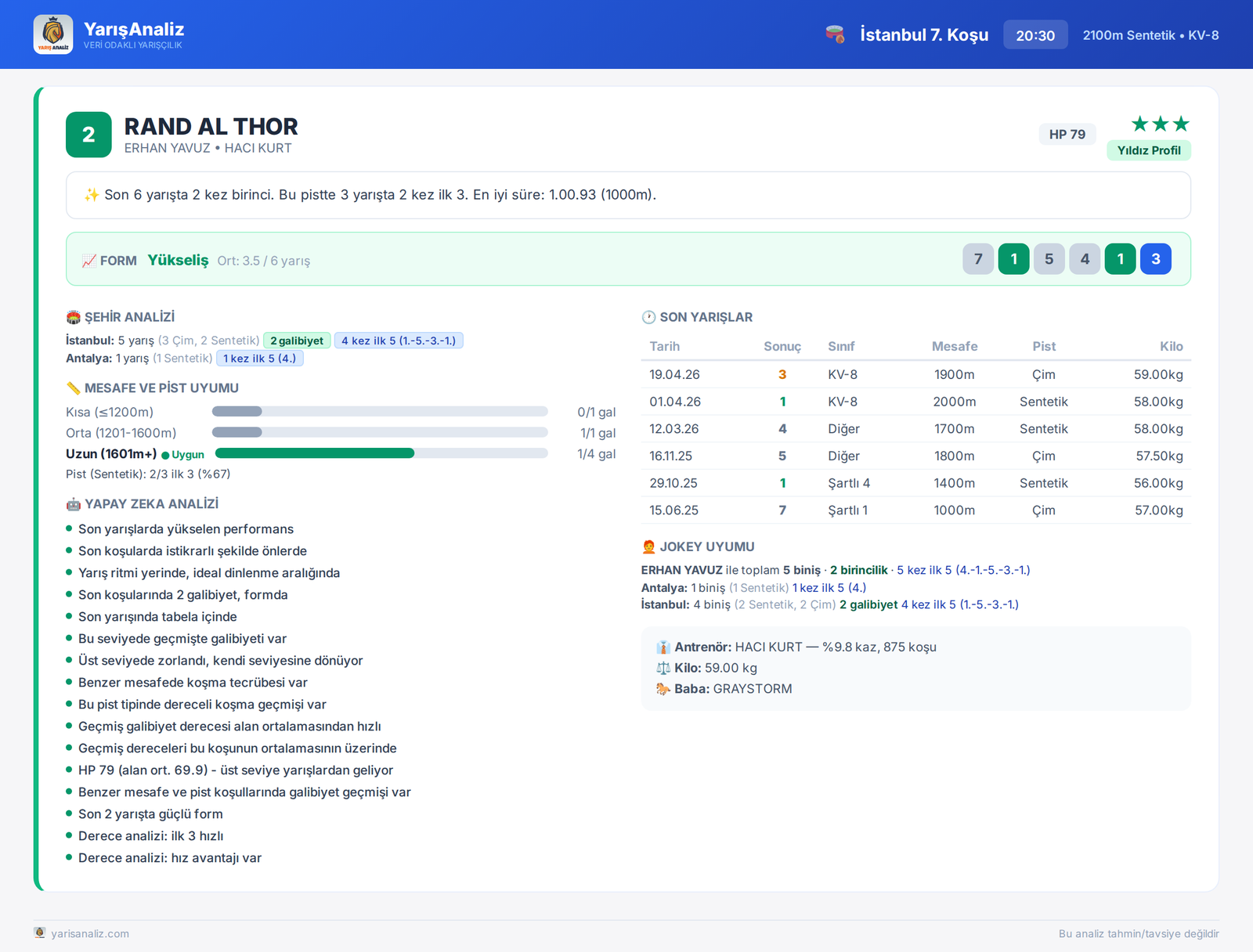This screenshot has width=1253, height=952.
Task: Click the 2 galibiyet green tag in İstanbul row
Action: click(x=297, y=341)
